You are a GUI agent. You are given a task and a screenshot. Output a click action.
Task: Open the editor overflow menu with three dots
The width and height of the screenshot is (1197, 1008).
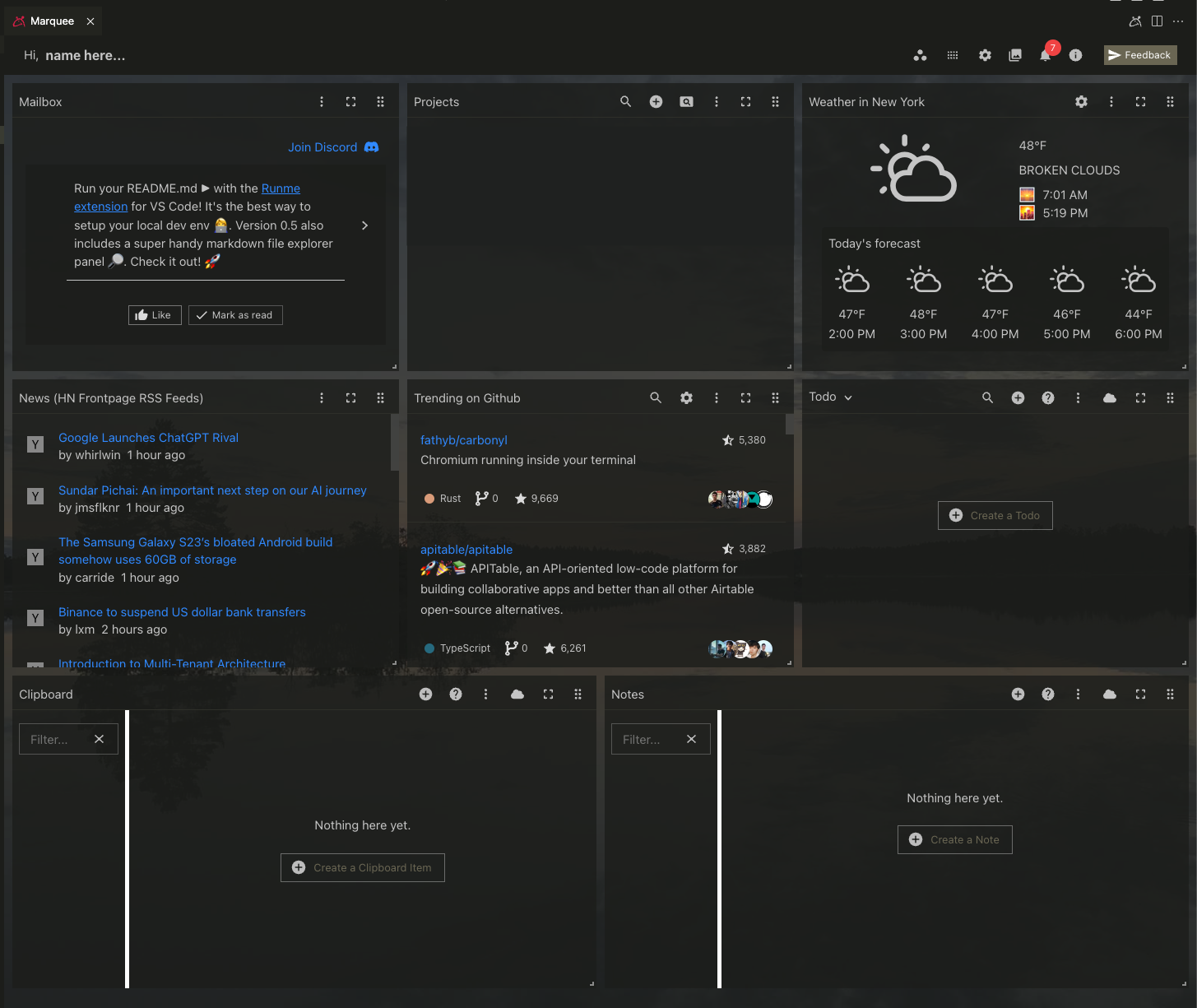coord(1178,21)
